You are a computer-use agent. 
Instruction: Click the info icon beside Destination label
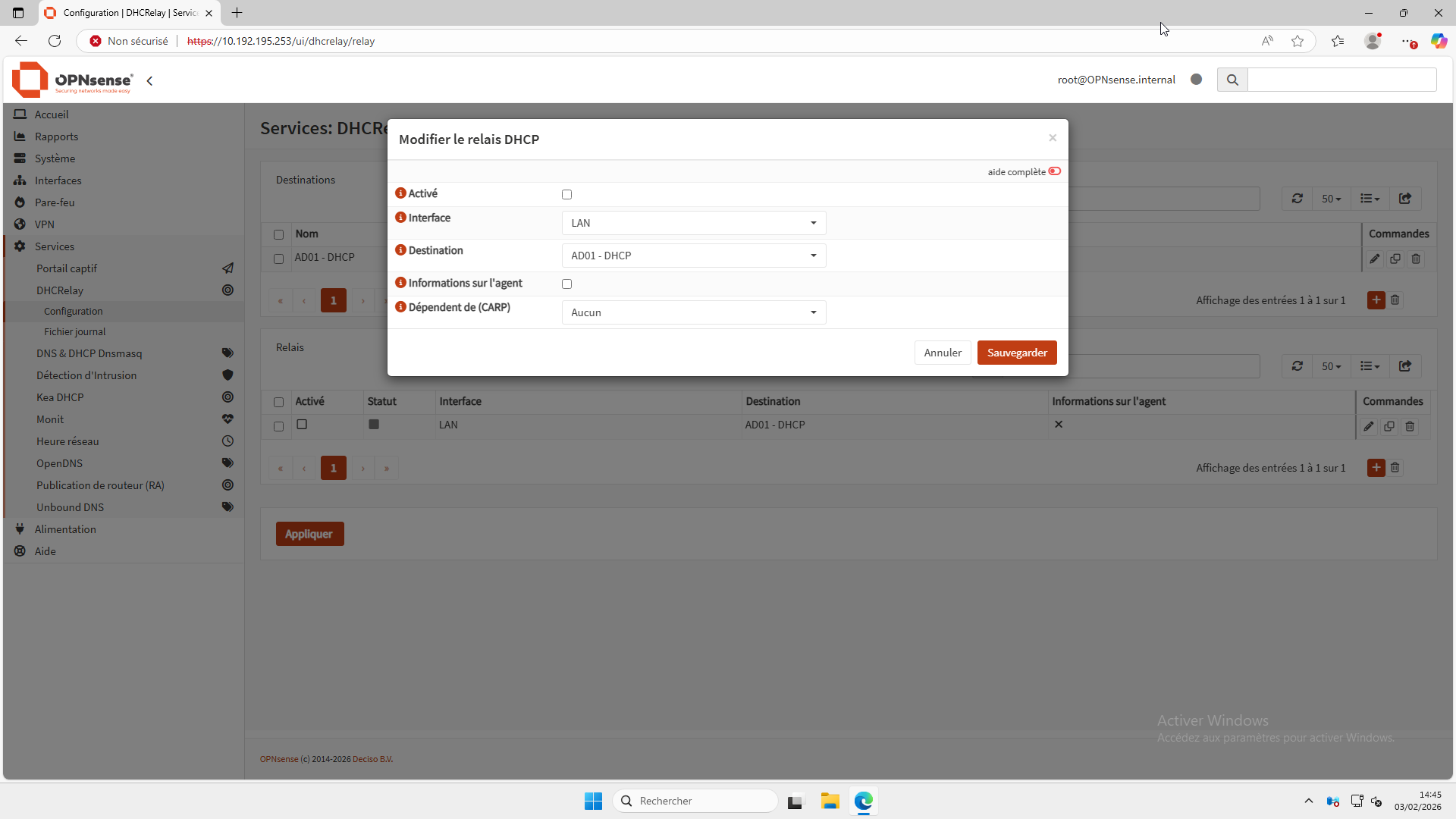tap(400, 250)
